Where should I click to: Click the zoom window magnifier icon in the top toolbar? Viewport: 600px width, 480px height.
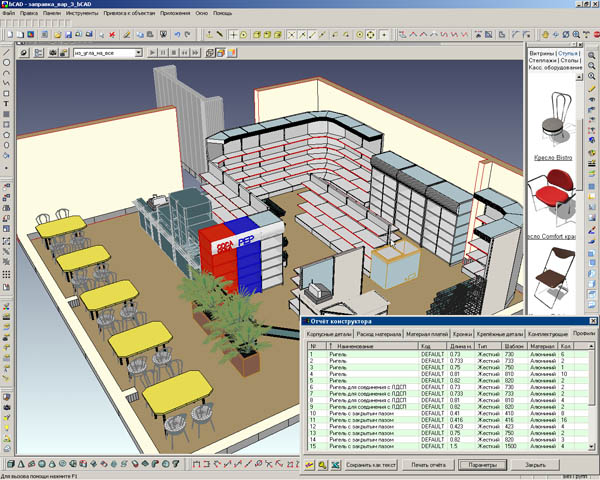click(576, 35)
